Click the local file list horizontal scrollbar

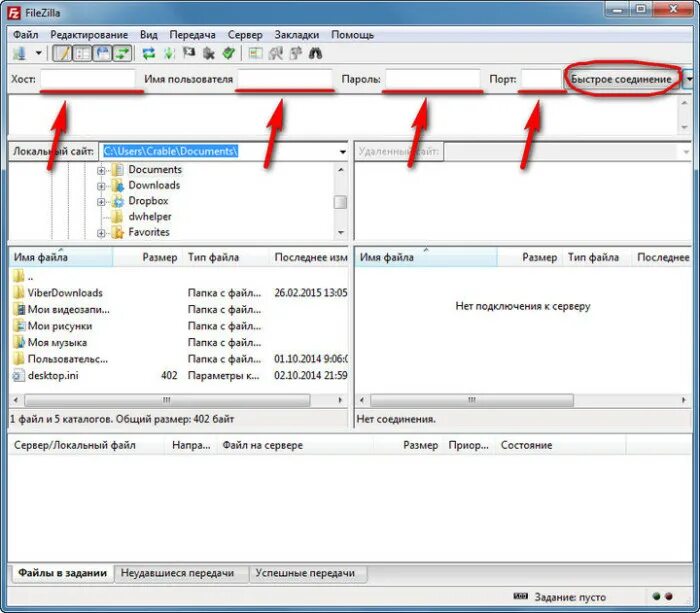coord(167,400)
